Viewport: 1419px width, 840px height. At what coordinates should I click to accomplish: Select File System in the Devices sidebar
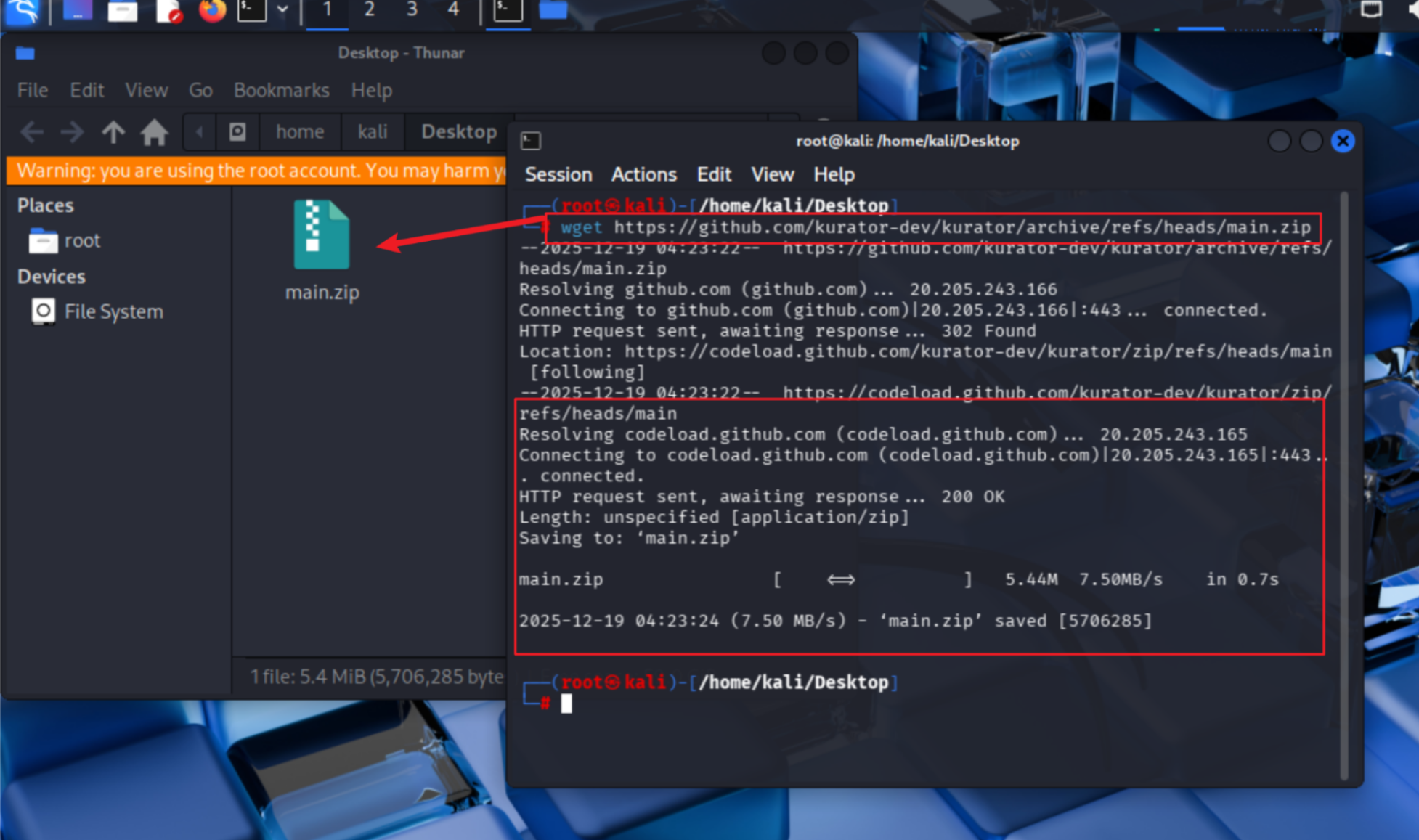point(113,311)
